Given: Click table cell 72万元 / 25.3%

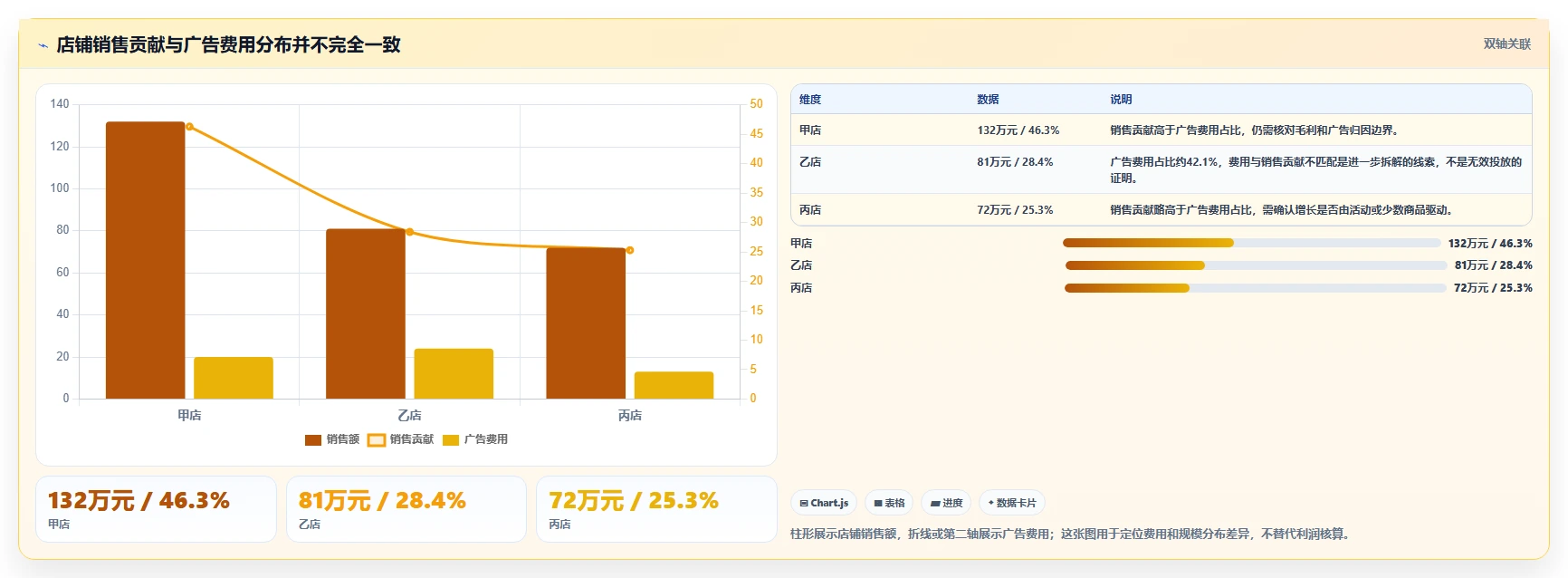Looking at the screenshot, I should click(1015, 210).
